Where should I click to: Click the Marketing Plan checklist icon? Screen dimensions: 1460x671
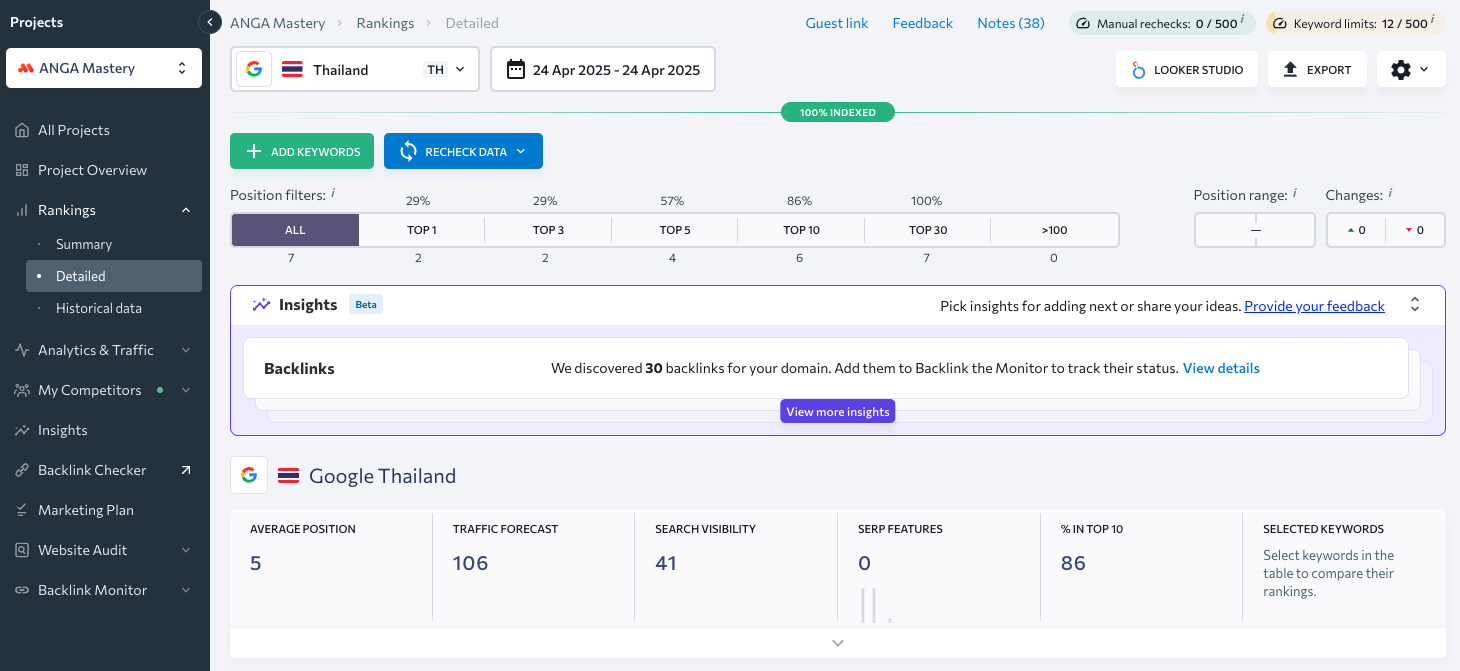(x=22, y=510)
